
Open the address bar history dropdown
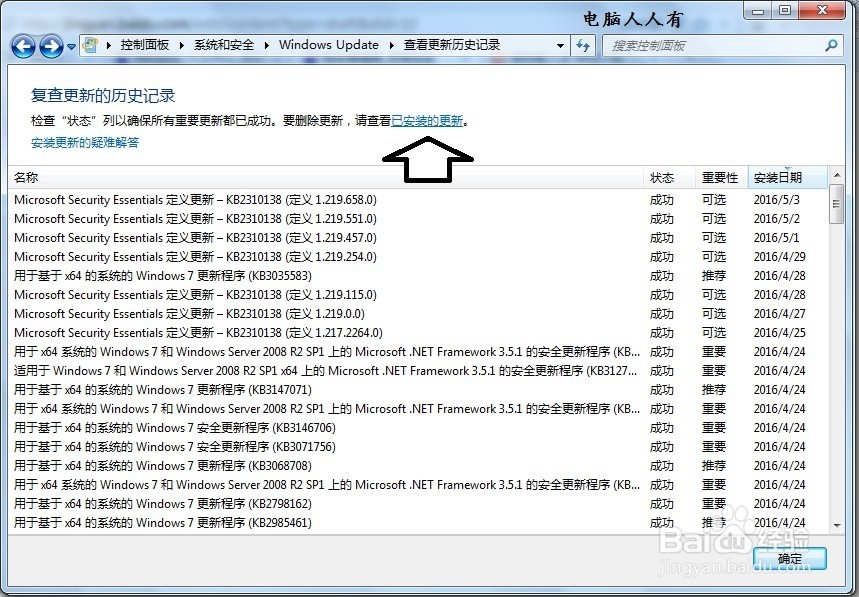(561, 45)
